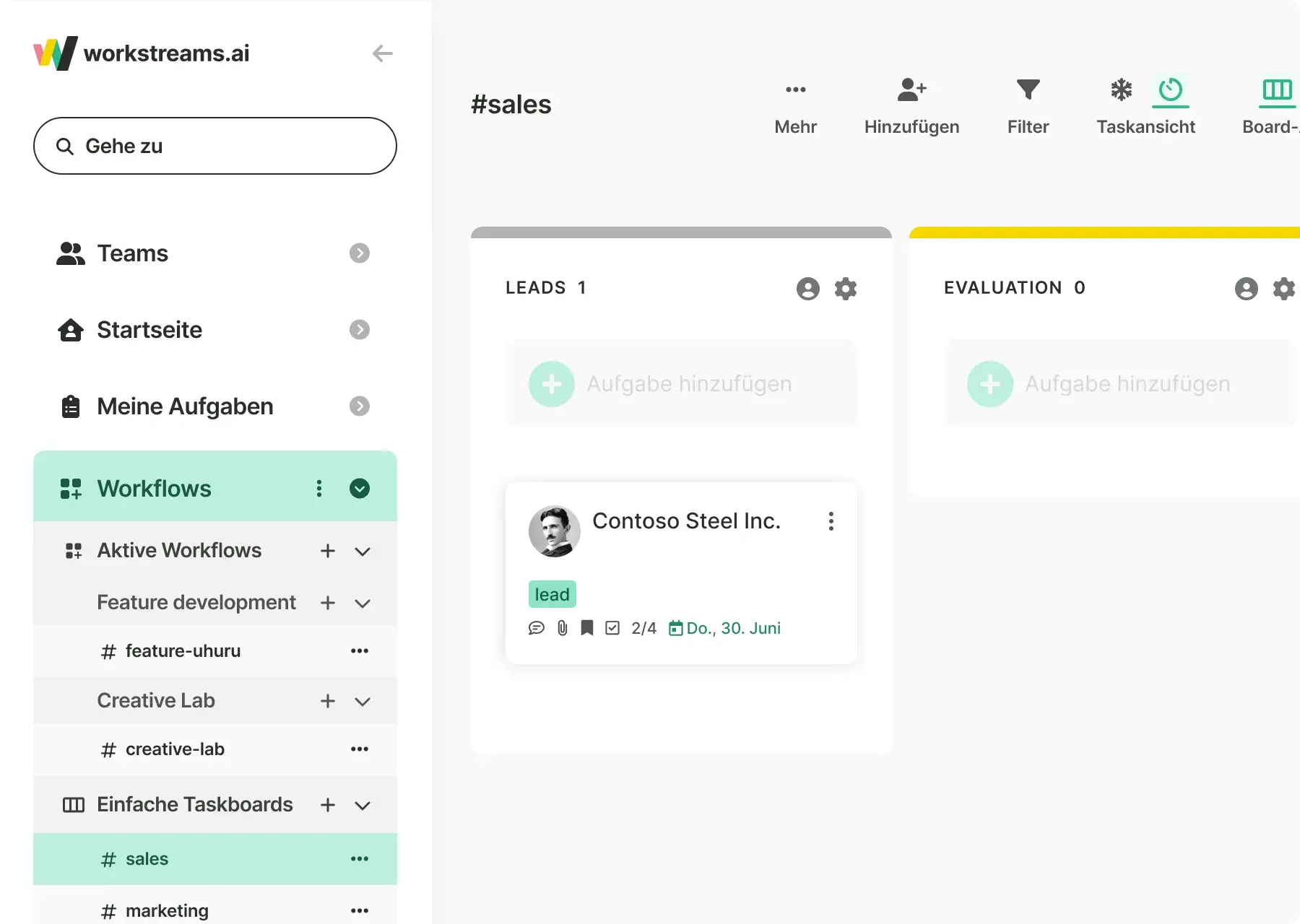Open the Filter funnel

pos(1028,90)
